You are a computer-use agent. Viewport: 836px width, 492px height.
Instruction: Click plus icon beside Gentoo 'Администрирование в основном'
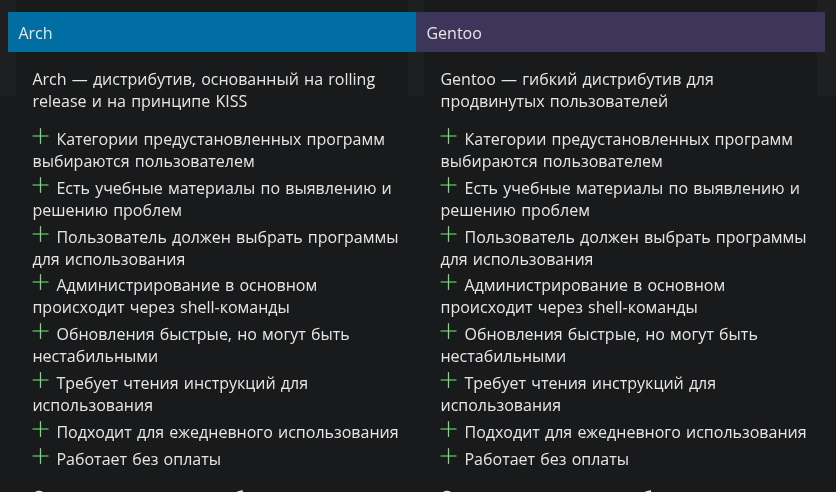pyautogui.click(x=448, y=283)
